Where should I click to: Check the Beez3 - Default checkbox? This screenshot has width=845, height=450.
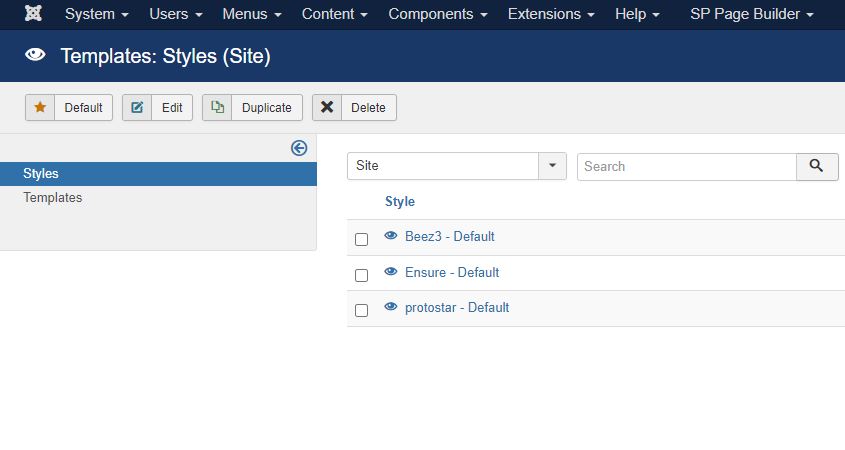[362, 239]
